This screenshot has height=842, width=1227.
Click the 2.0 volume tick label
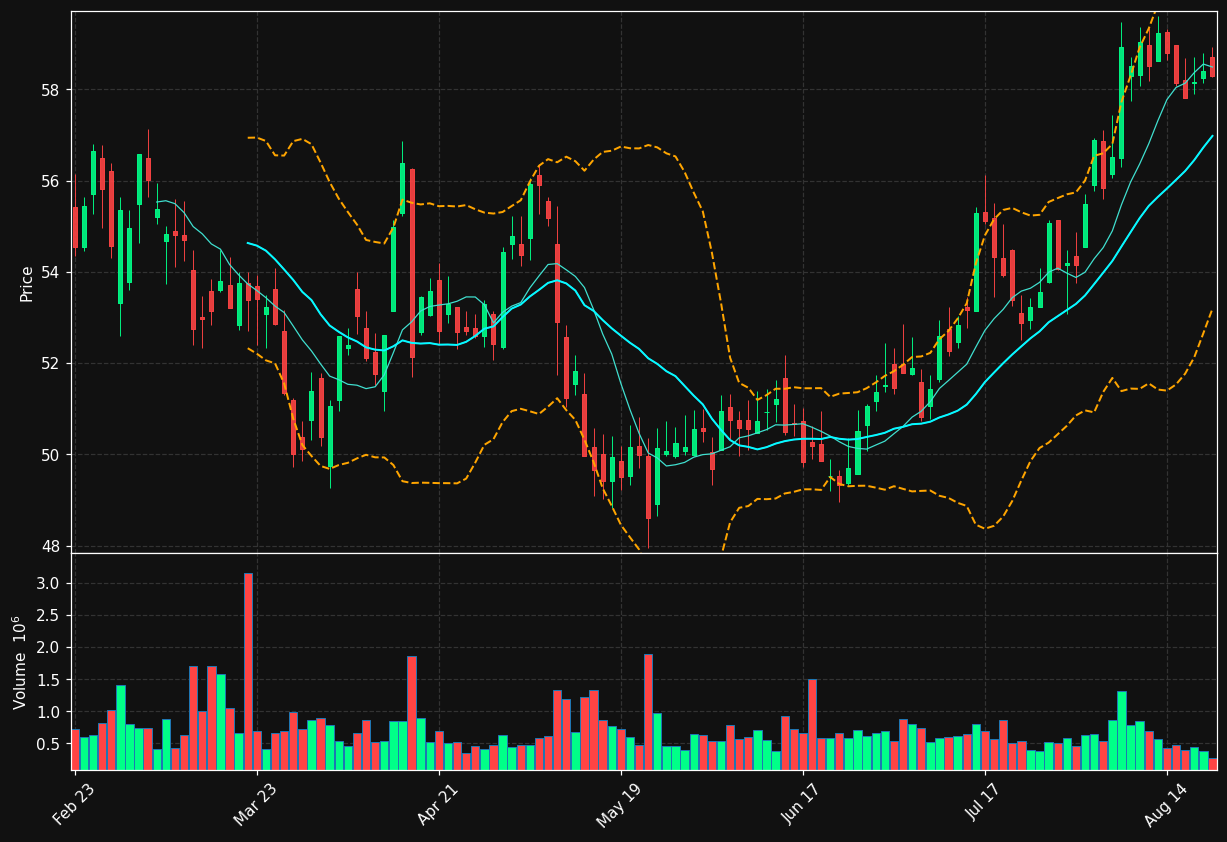(x=50, y=648)
